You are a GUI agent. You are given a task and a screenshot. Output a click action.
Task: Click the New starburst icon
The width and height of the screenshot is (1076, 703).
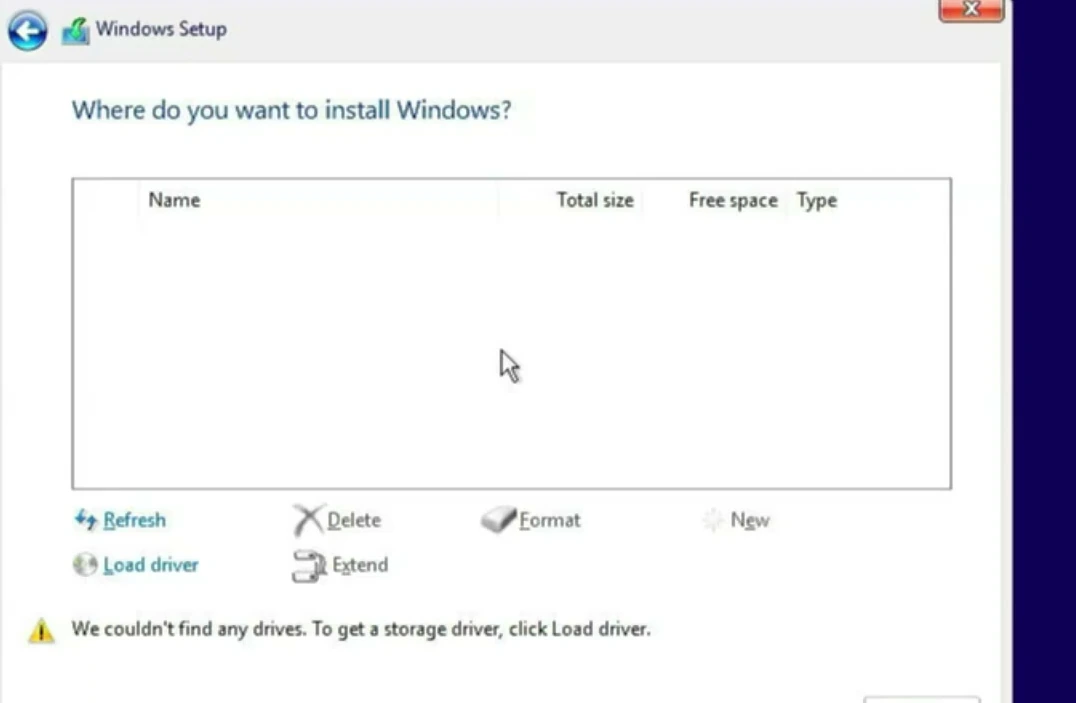coord(712,520)
